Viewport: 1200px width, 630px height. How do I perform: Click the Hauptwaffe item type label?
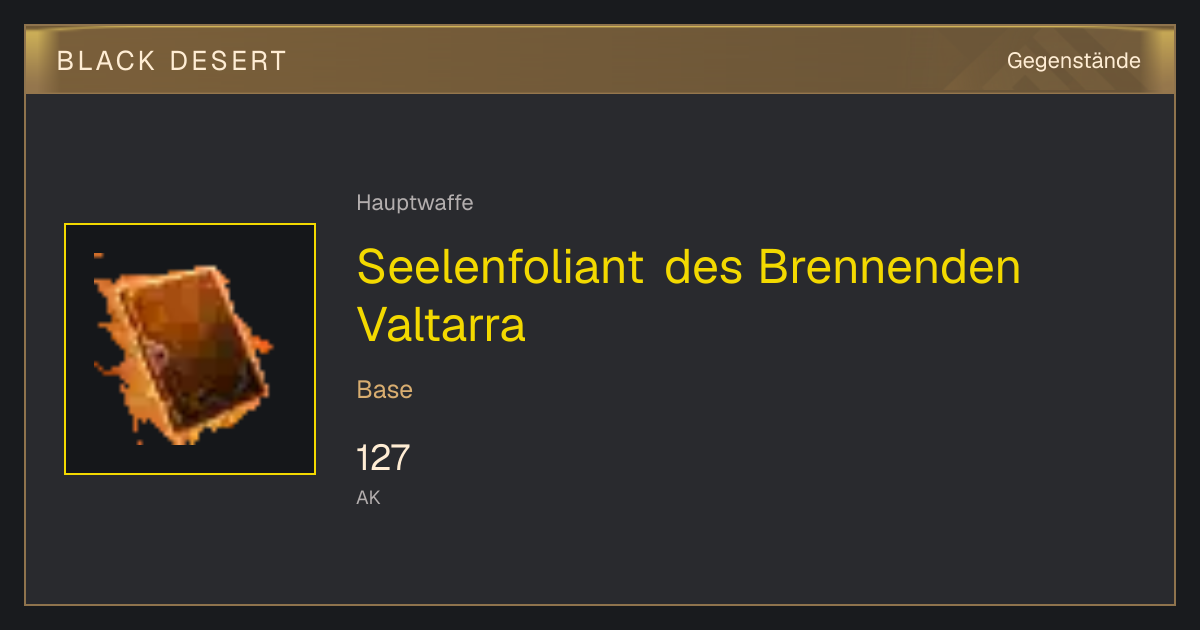tap(415, 203)
